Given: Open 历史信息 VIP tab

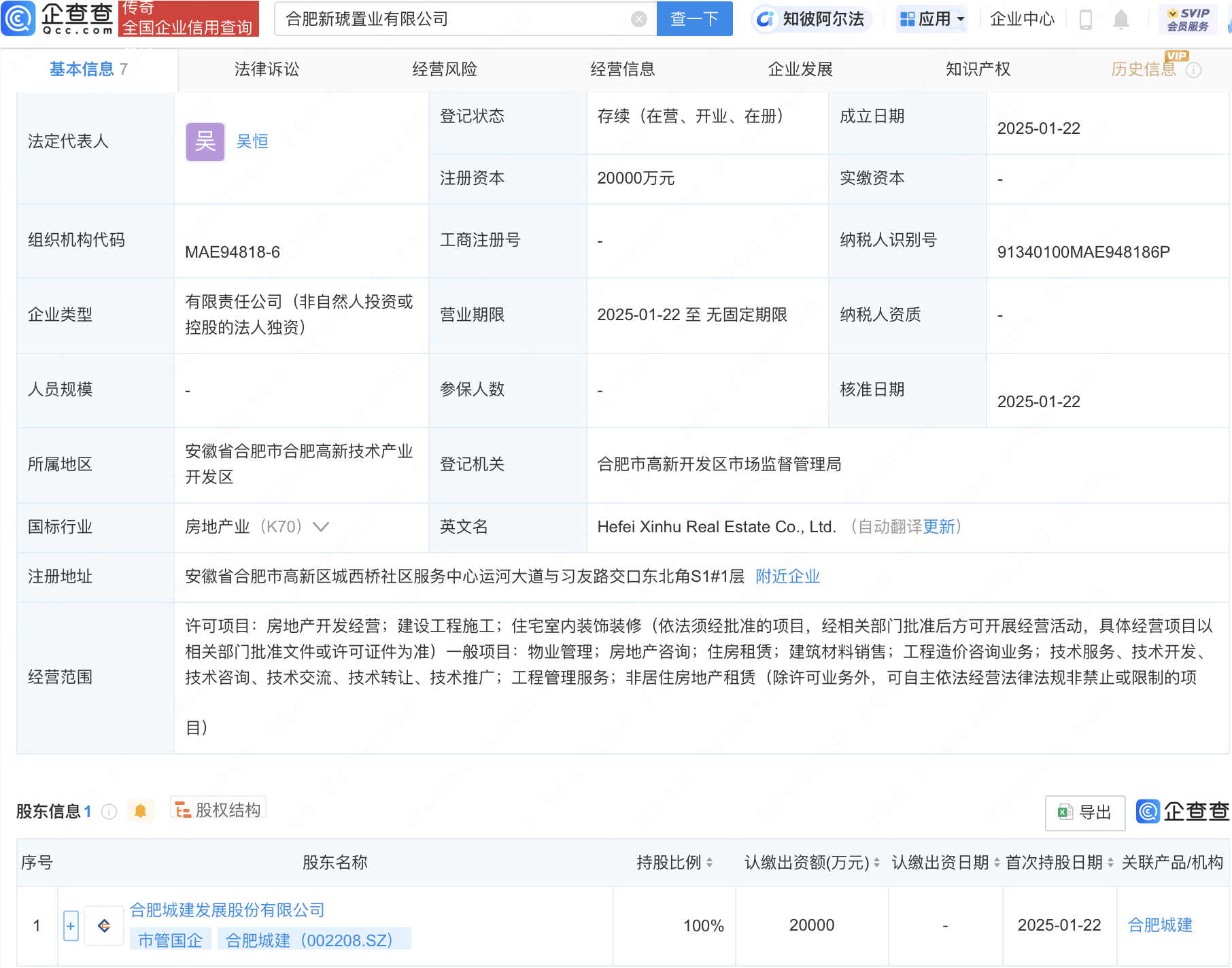Looking at the screenshot, I should (x=1144, y=69).
